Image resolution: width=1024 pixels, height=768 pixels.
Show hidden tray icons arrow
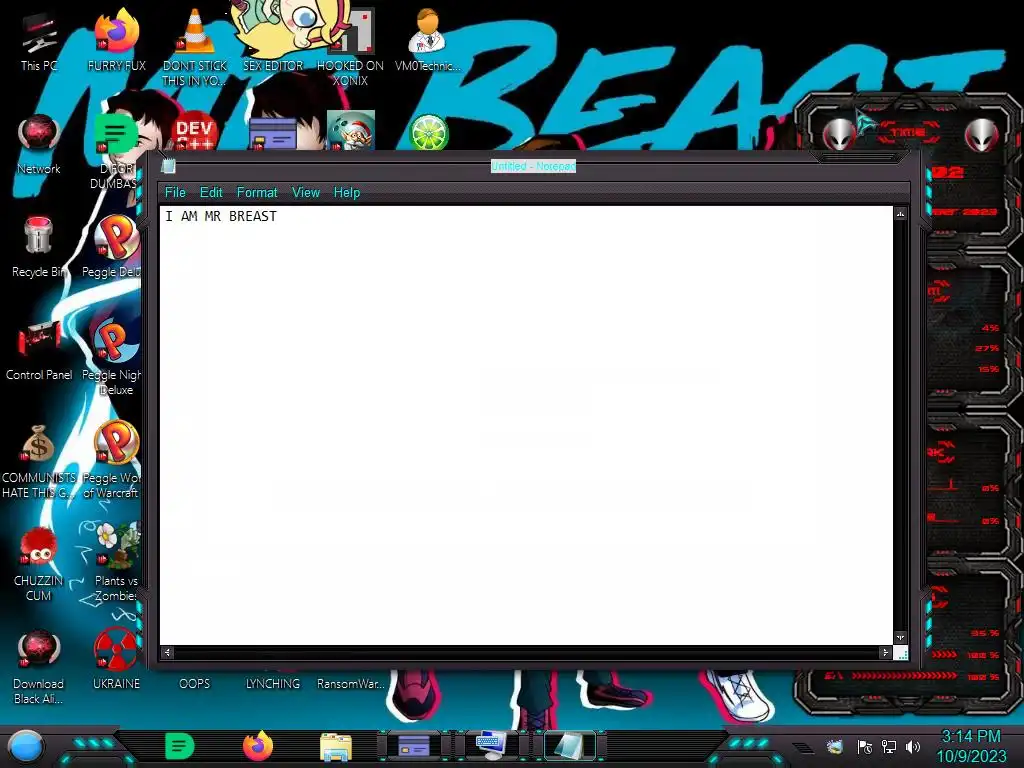(x=803, y=747)
